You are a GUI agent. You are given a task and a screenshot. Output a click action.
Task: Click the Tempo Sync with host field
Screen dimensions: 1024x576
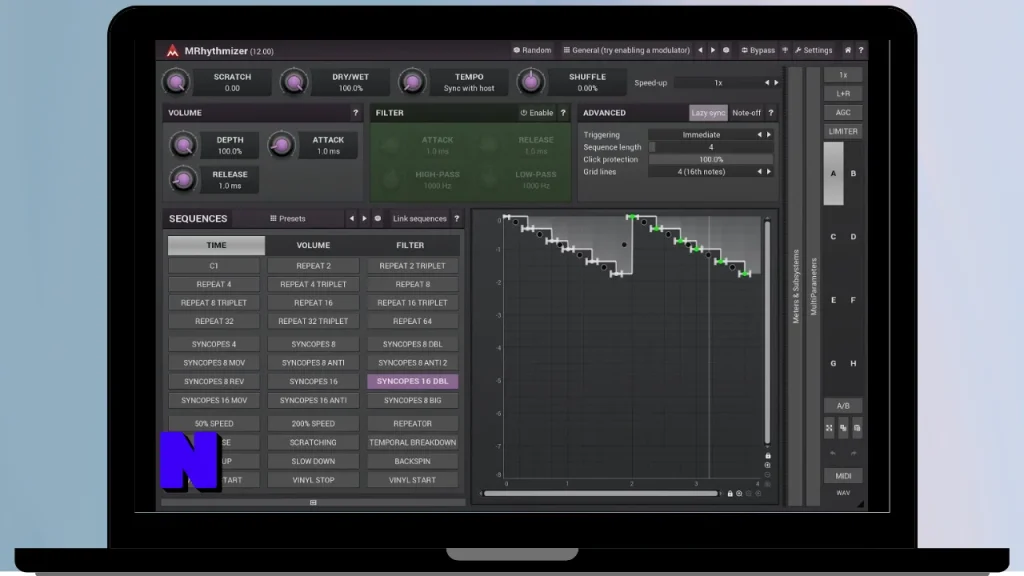(469, 82)
